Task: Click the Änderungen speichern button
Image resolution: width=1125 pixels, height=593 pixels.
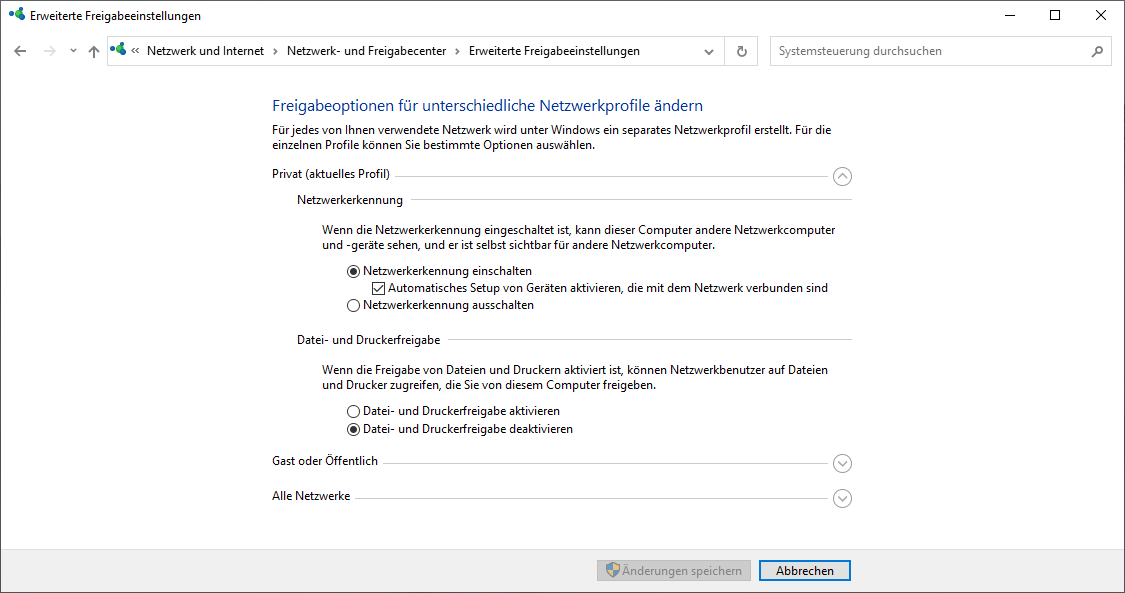Action: click(674, 571)
